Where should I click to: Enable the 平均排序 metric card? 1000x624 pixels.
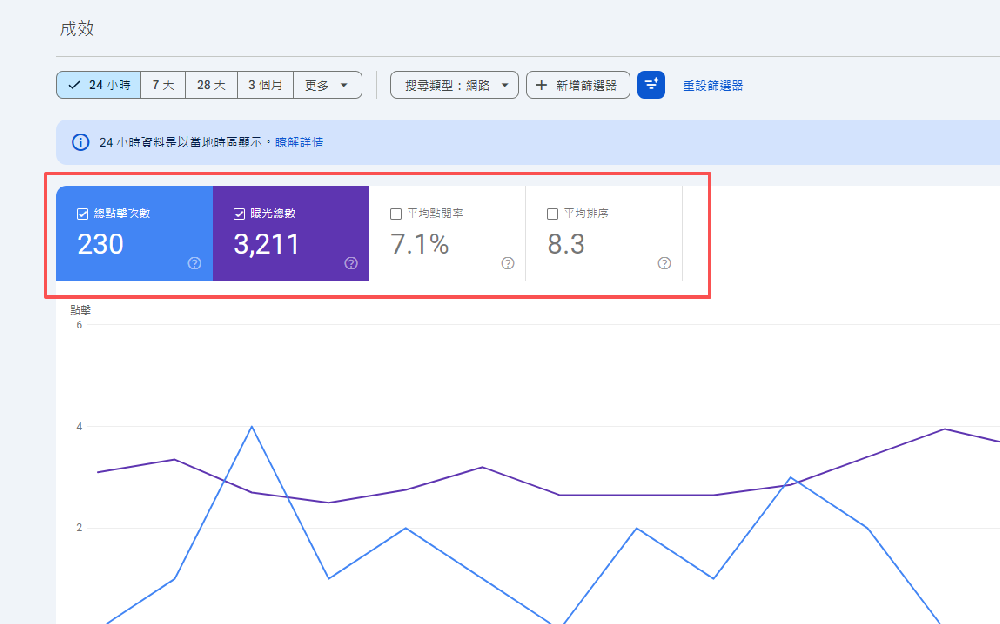pyautogui.click(x=551, y=213)
